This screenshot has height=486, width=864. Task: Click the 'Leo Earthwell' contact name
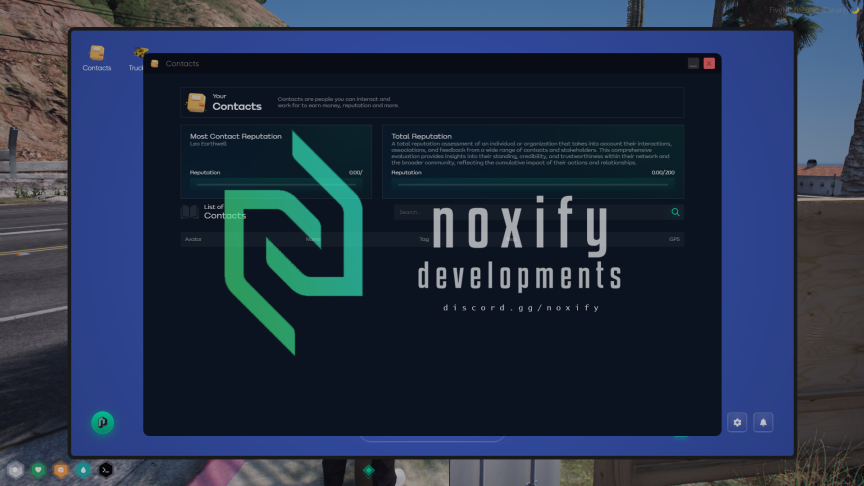(x=208, y=144)
